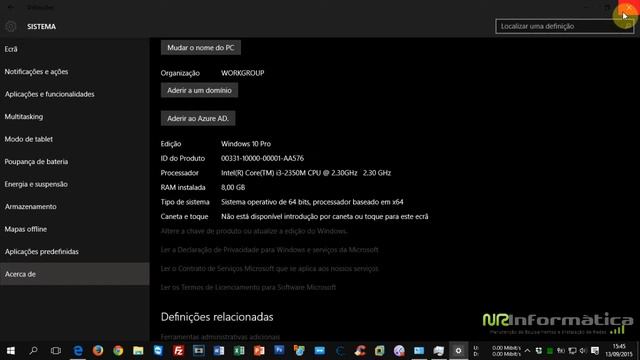640x360 pixels.
Task: Open the Action Center notifications icon
Action: click(595, 351)
